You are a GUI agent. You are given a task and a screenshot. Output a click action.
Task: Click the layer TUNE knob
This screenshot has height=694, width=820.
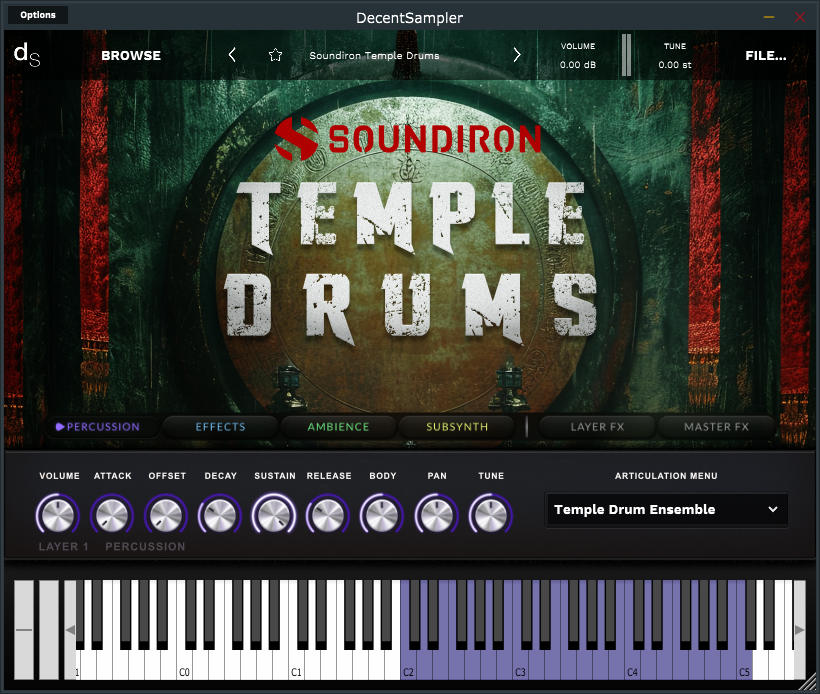[491, 515]
